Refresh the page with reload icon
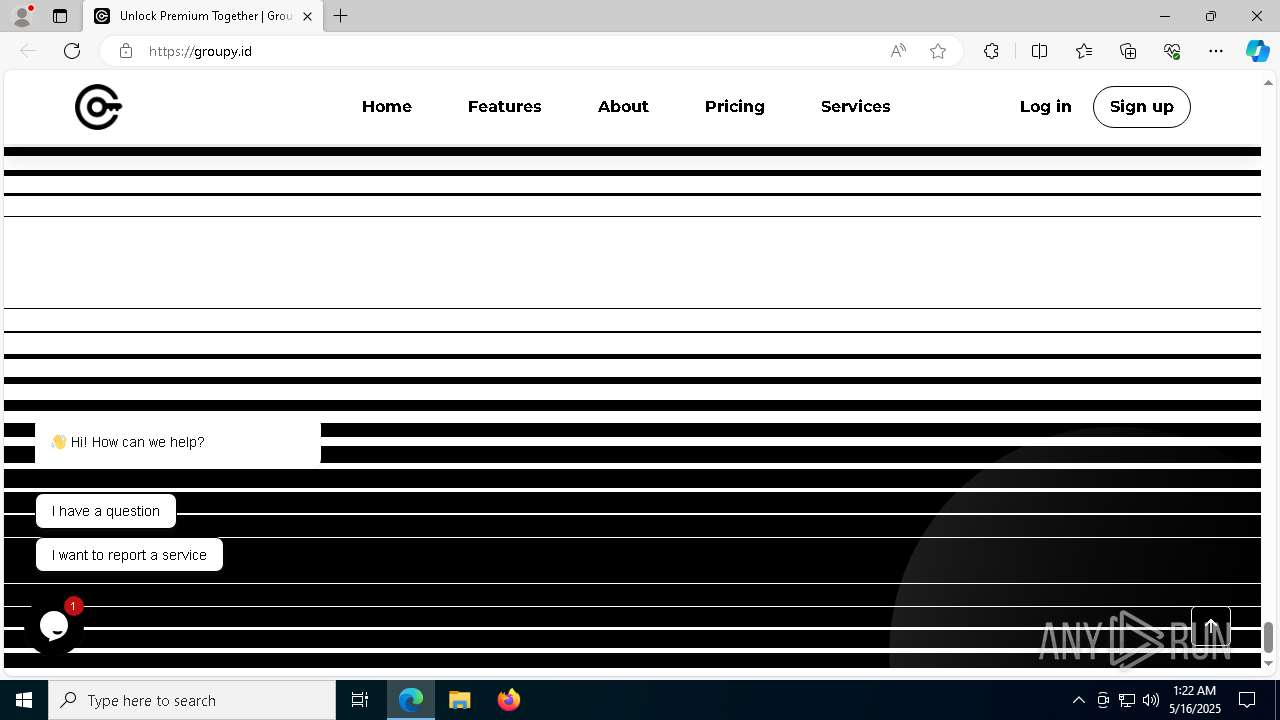1280x720 pixels. [x=72, y=51]
